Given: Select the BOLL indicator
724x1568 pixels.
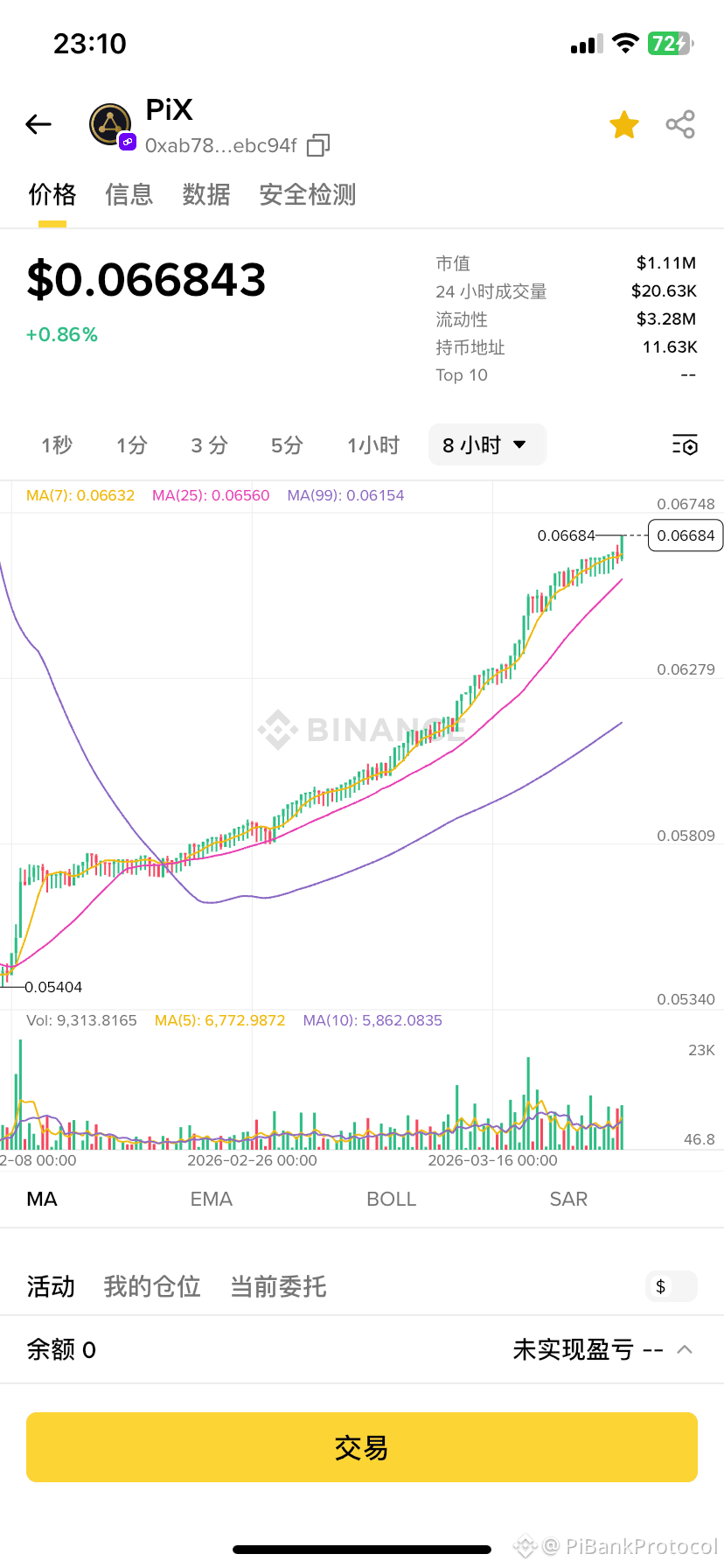Looking at the screenshot, I should [392, 1199].
